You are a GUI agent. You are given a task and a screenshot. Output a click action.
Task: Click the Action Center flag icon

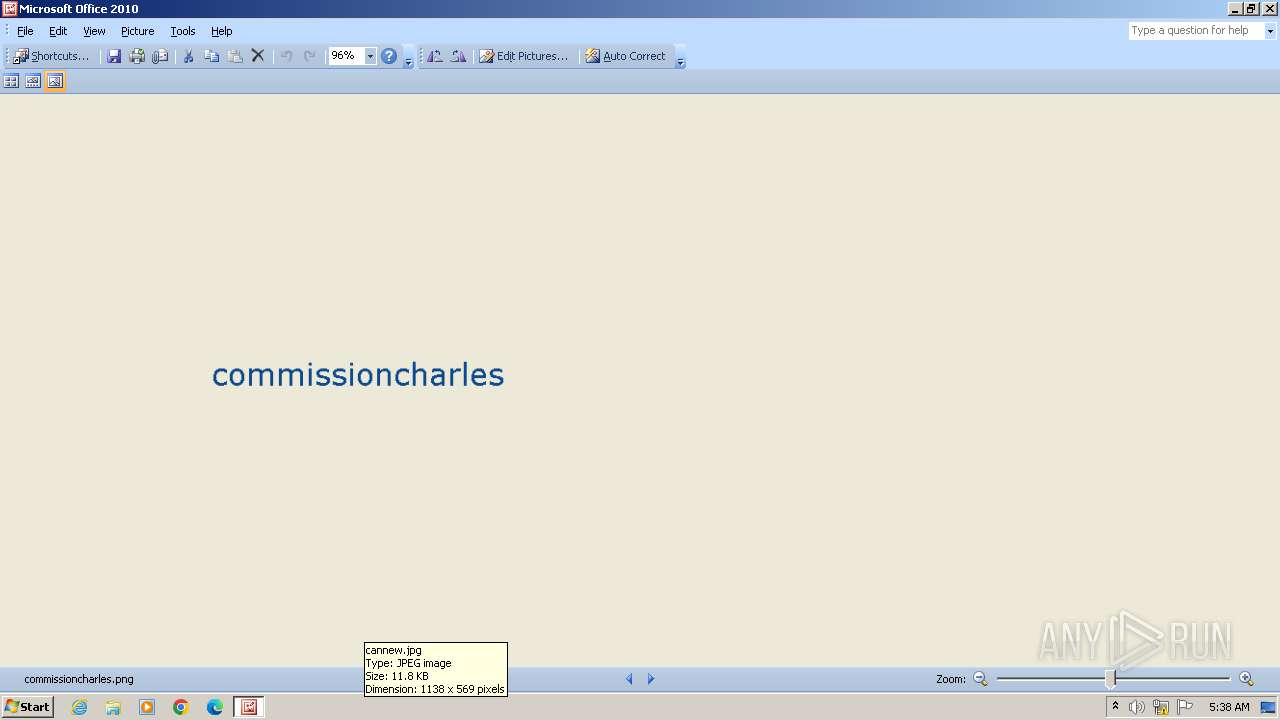click(x=1185, y=707)
